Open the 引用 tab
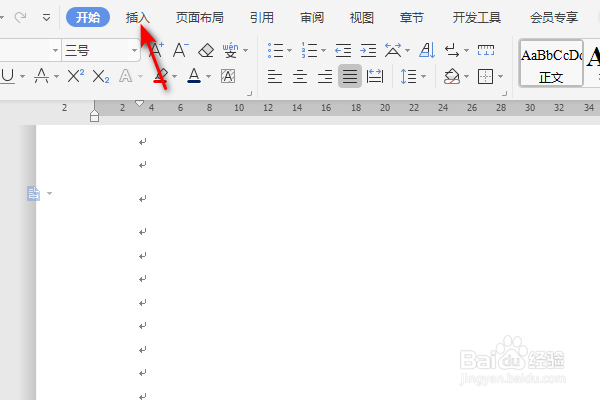Image resolution: width=600 pixels, height=400 pixels. click(262, 18)
